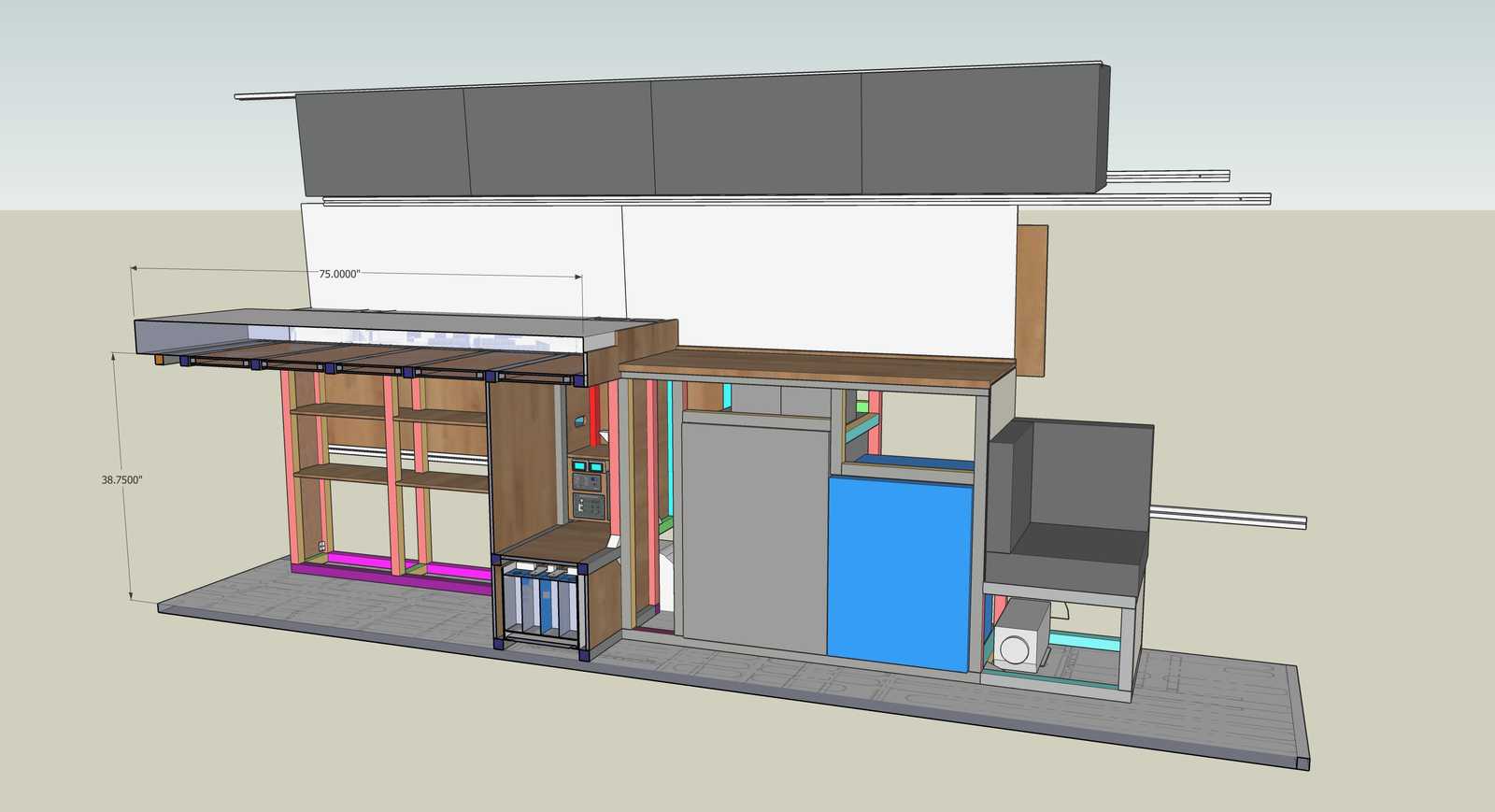Click the 75.0000" dimension label

click(x=339, y=274)
